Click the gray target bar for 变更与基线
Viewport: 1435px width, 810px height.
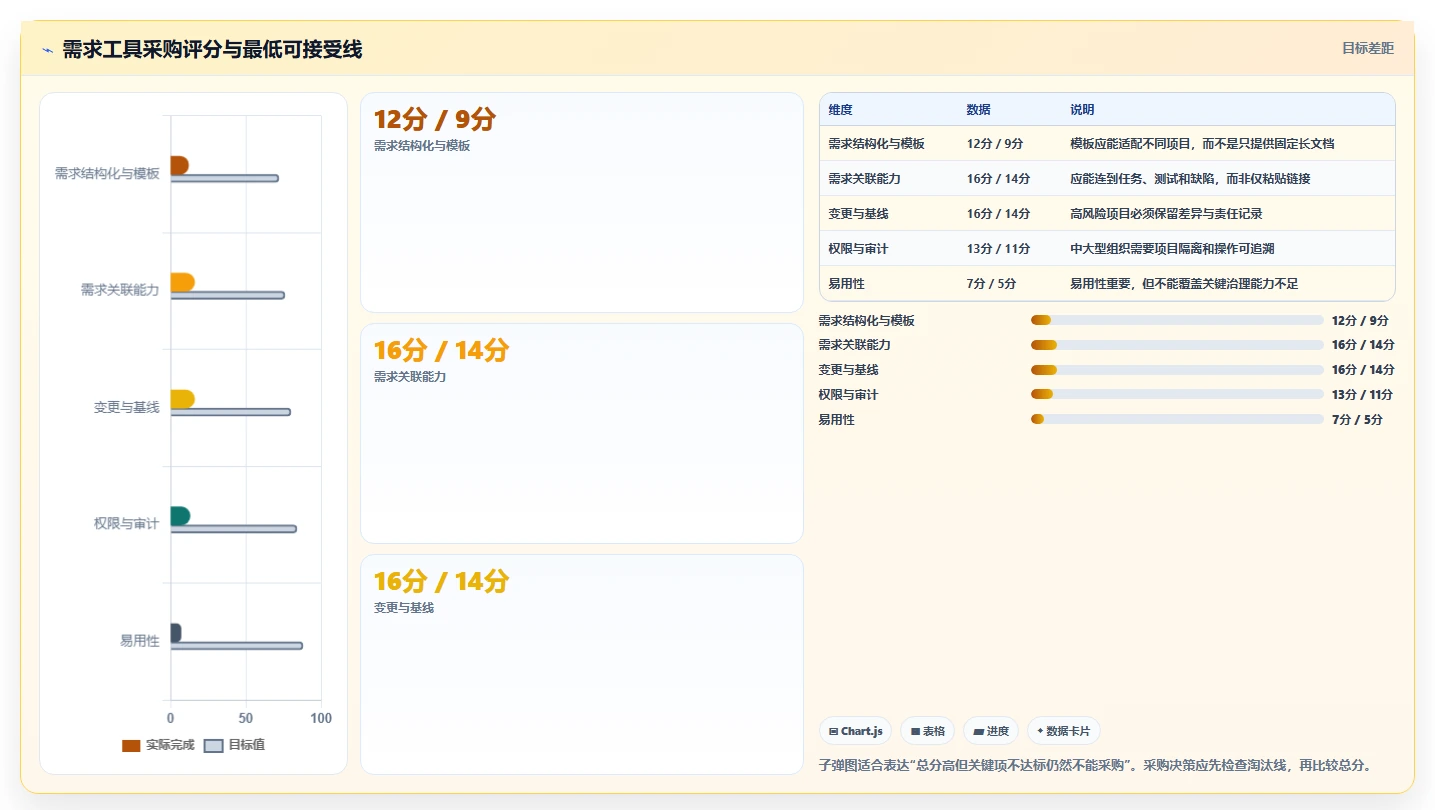point(230,412)
